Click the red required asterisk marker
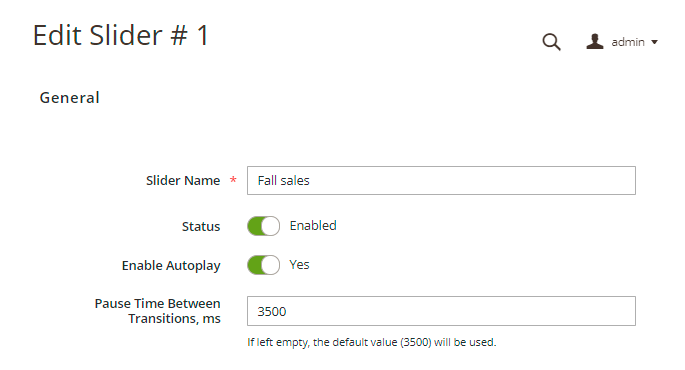Viewport: 685px width, 370px height. (233, 180)
